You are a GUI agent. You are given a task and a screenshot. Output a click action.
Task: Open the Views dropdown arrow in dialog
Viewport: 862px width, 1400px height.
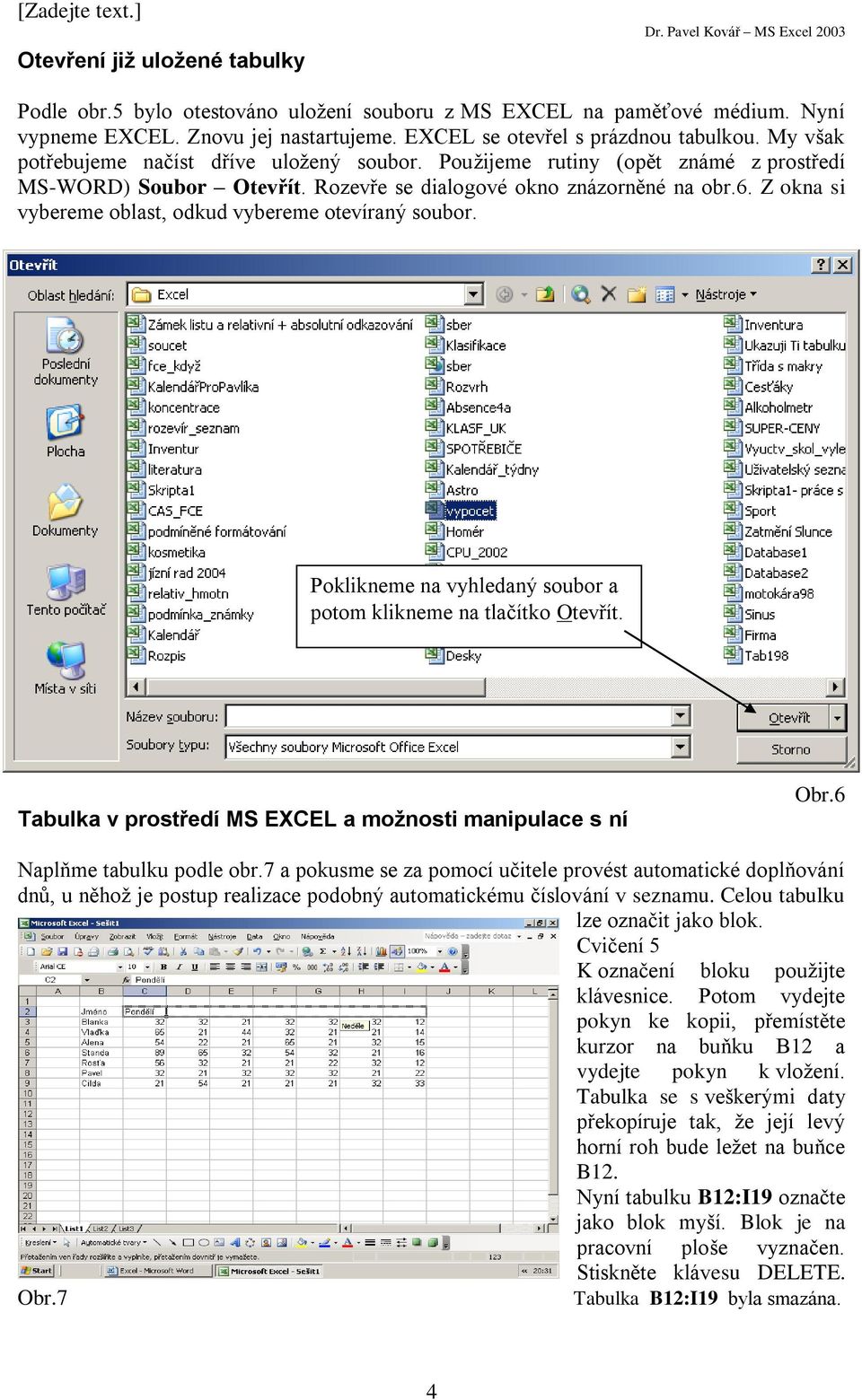pyautogui.click(x=685, y=294)
